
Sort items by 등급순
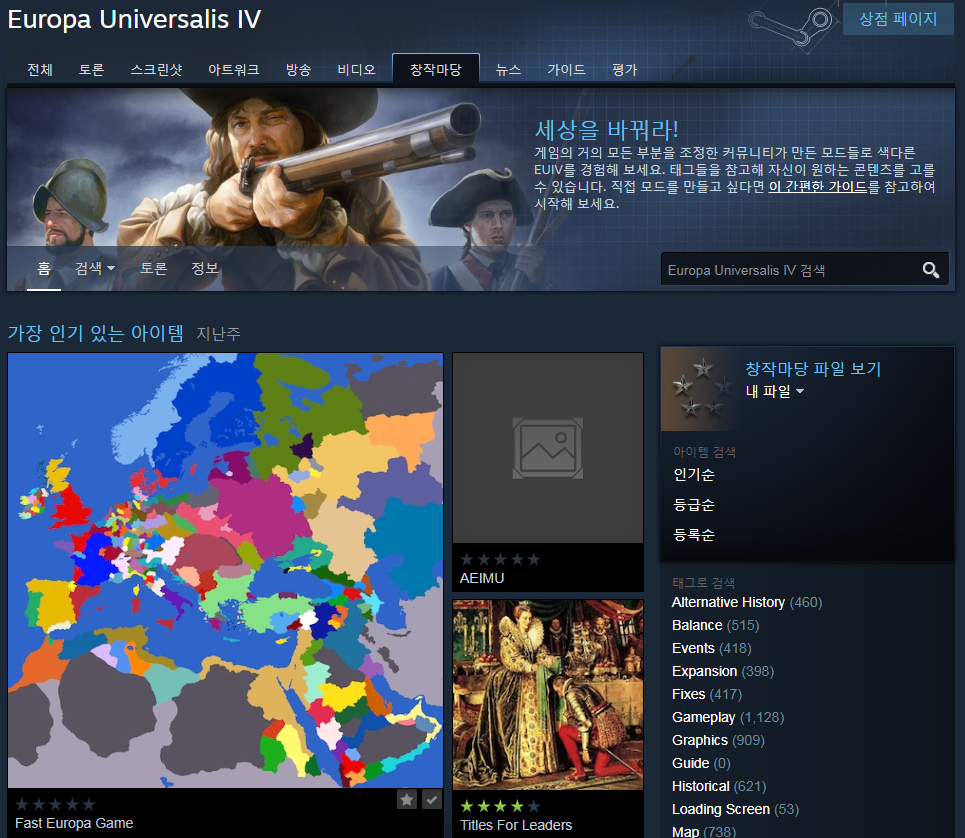[694, 505]
